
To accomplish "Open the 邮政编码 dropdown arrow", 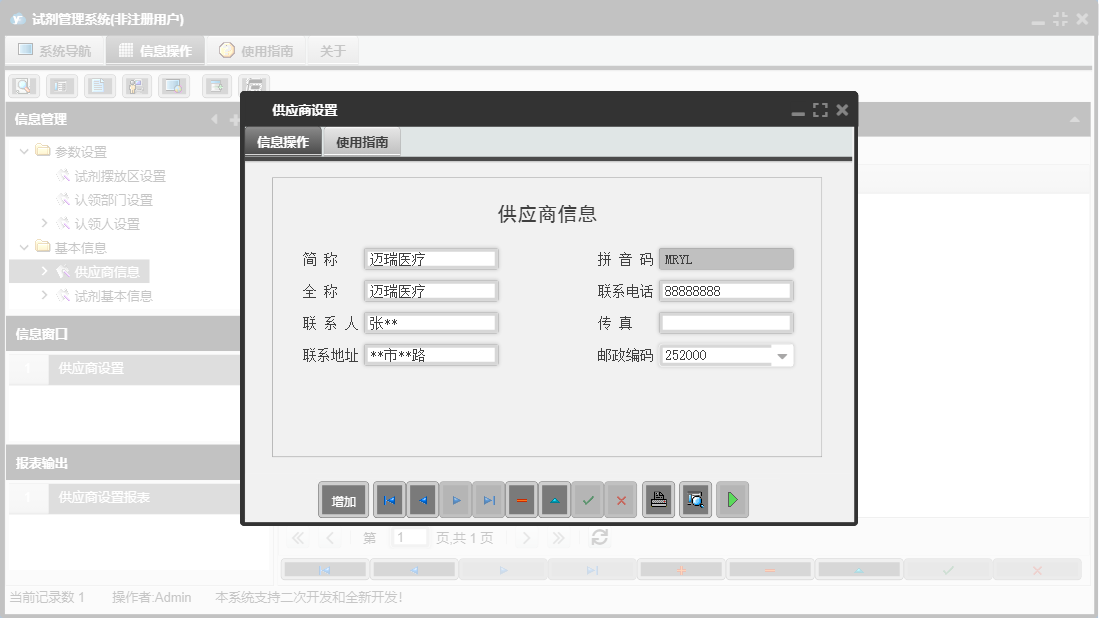I will tap(783, 355).
